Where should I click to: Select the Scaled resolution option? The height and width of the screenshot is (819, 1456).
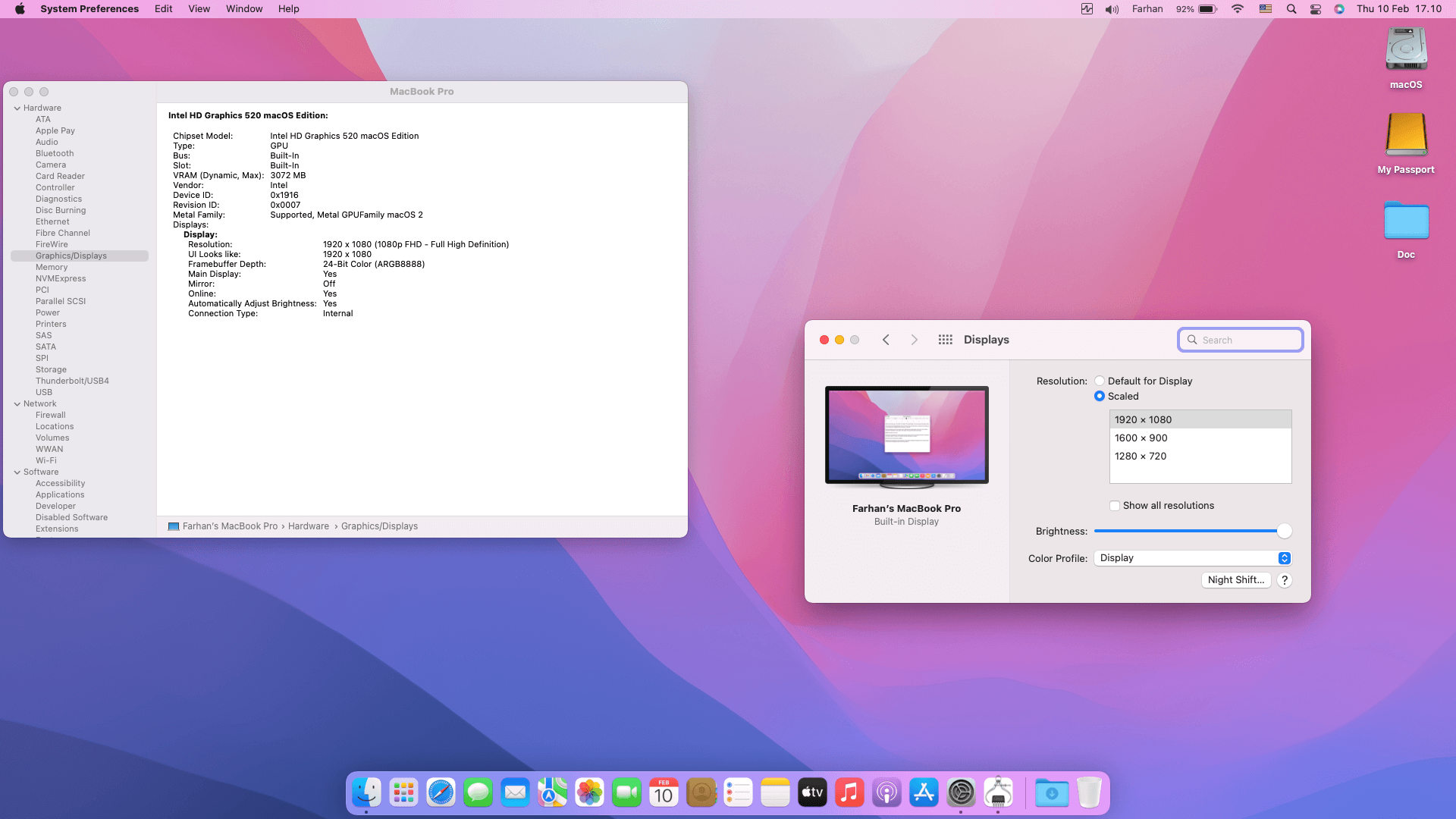click(x=1100, y=397)
